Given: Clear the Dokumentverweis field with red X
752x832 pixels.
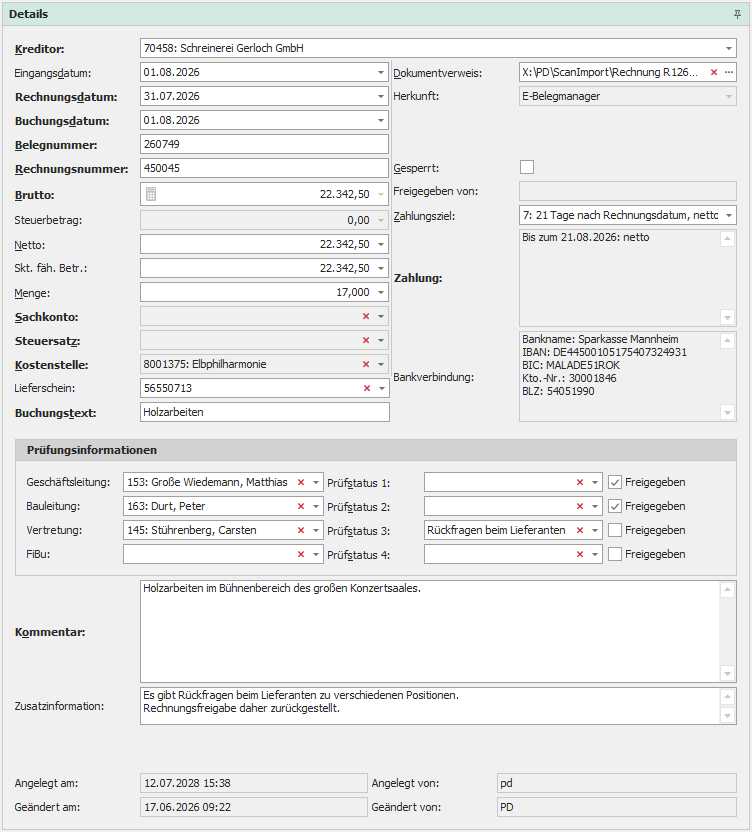Looking at the screenshot, I should coord(714,72).
